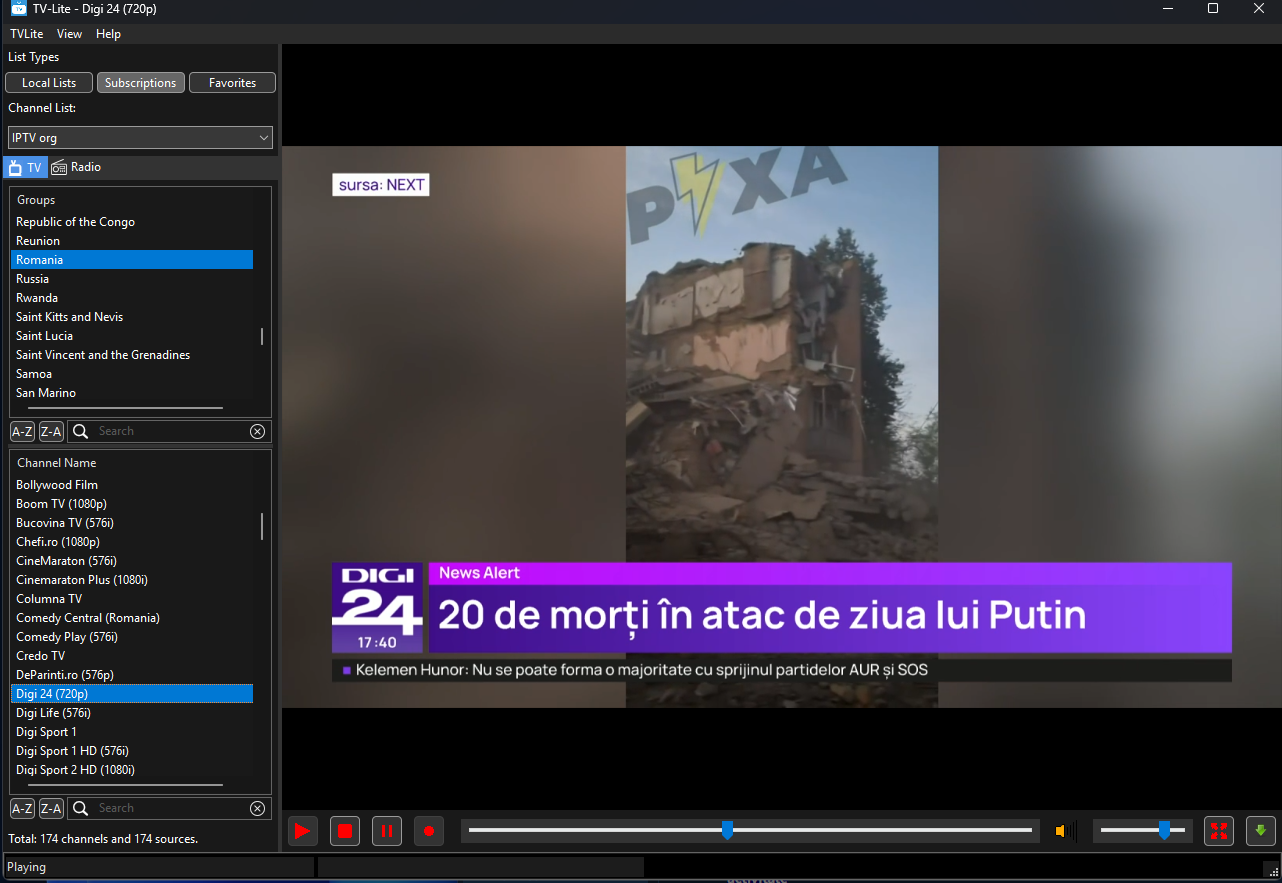Image resolution: width=1282 pixels, height=883 pixels.
Task: Open the IPTV org channel list dropdown
Action: click(140, 138)
